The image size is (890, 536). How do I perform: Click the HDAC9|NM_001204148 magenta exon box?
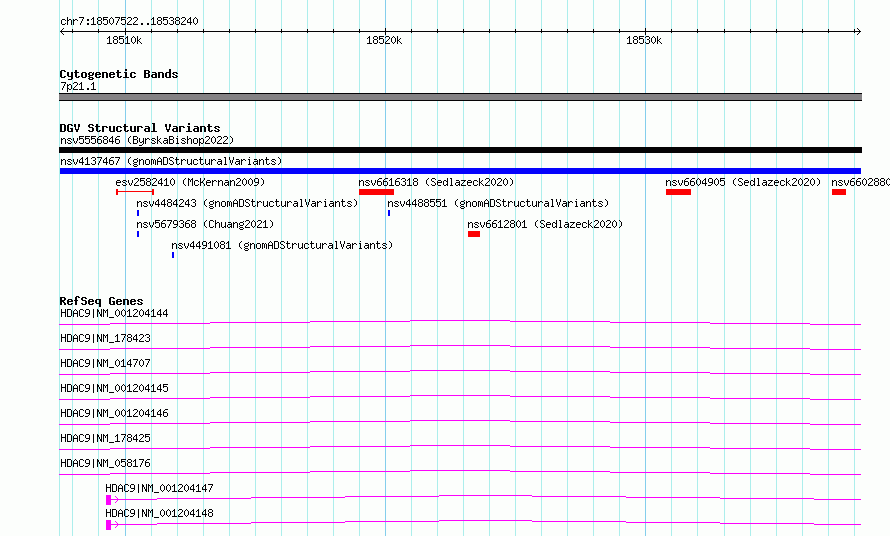point(108,525)
